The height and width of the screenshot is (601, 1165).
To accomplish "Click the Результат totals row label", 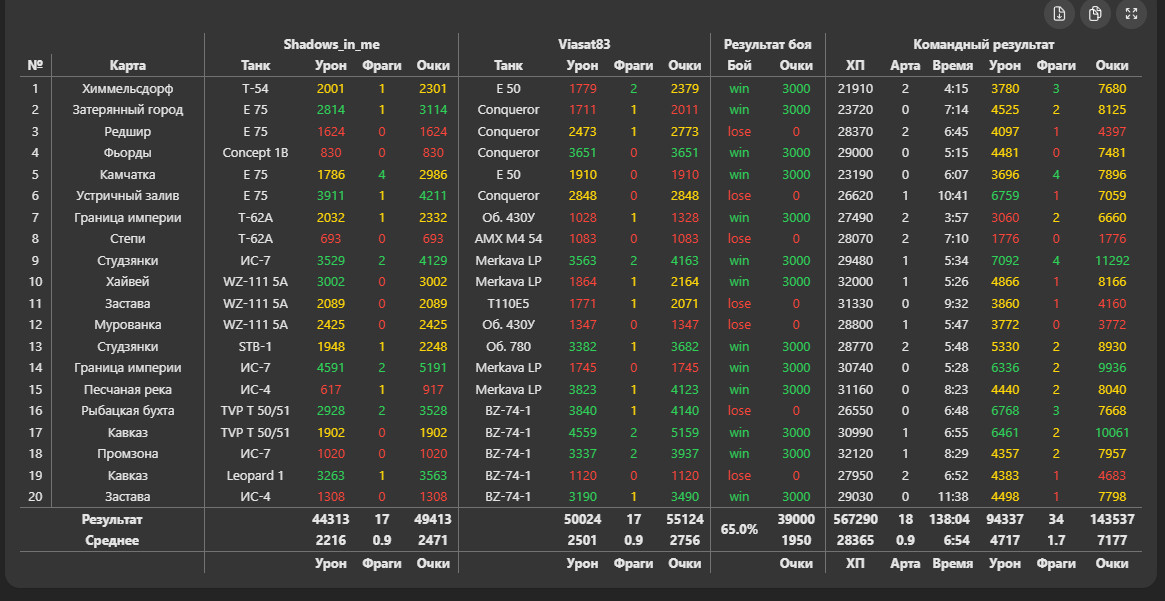I will 112,519.
